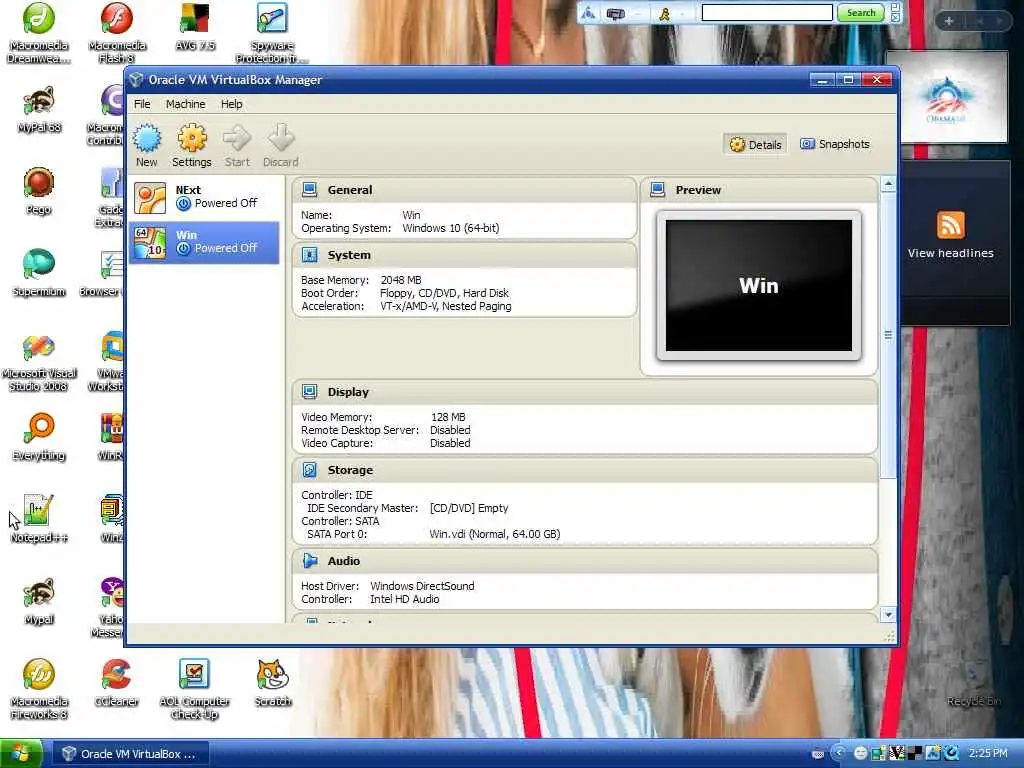Click the RSS feed icon in sidebar gadget

950,225
